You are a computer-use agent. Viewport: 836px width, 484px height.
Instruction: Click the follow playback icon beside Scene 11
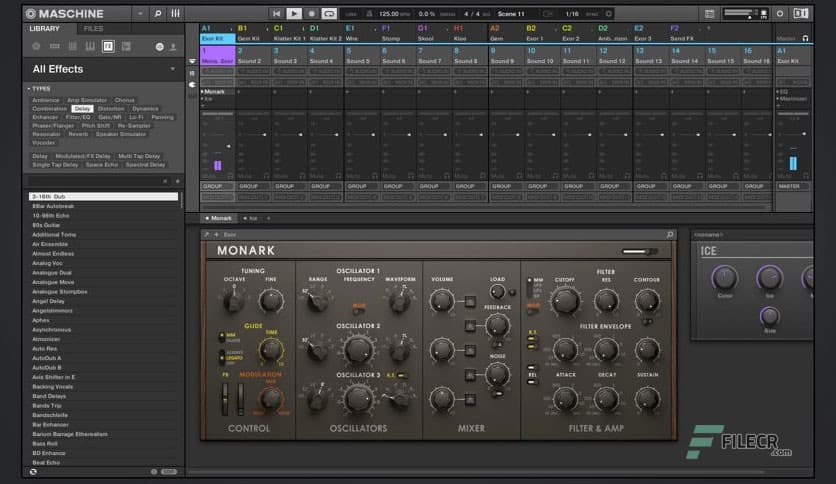point(548,14)
